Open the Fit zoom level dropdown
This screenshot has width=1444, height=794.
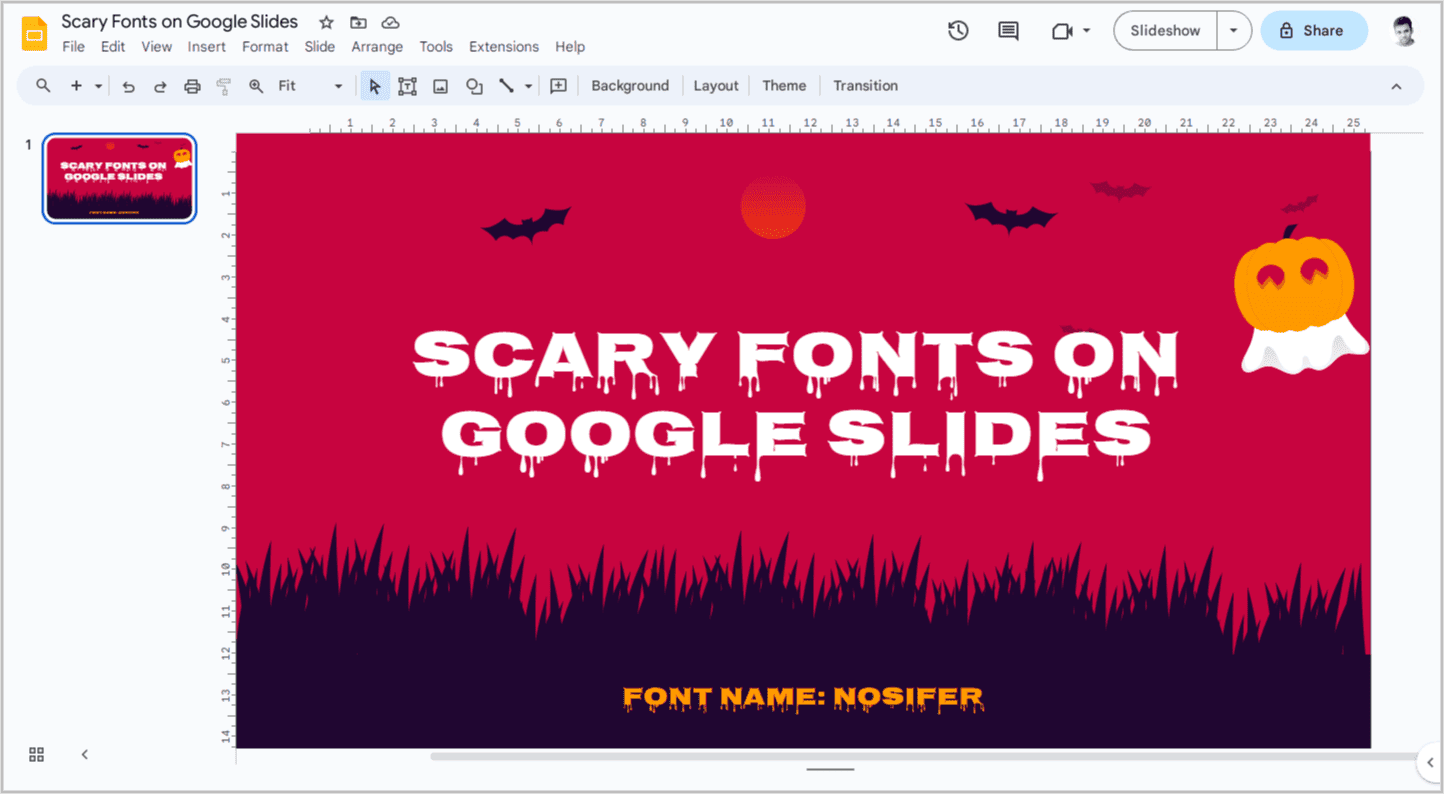point(310,86)
